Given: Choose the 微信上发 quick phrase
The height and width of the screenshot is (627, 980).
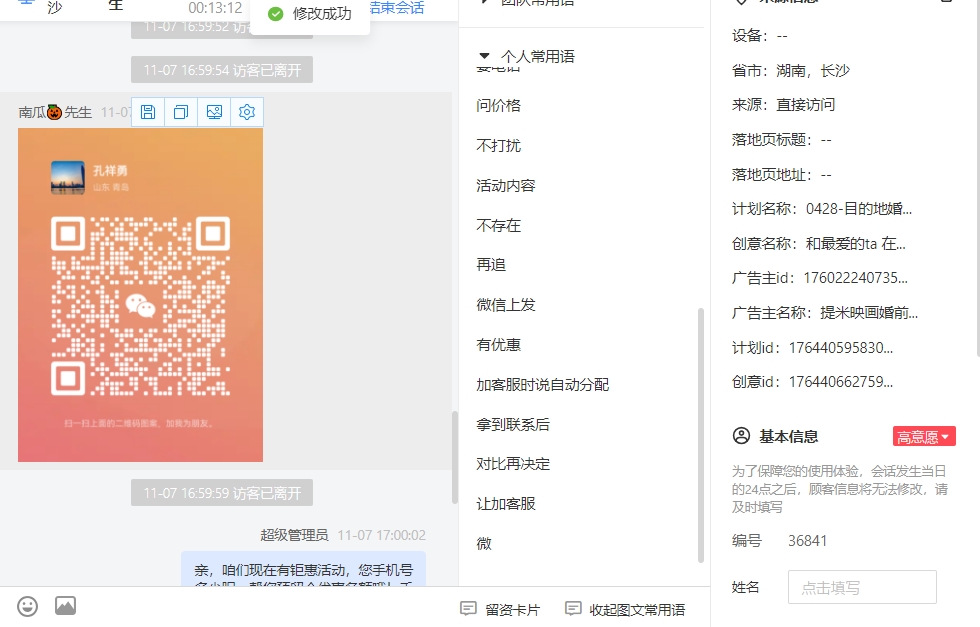Looking at the screenshot, I should pos(506,305).
